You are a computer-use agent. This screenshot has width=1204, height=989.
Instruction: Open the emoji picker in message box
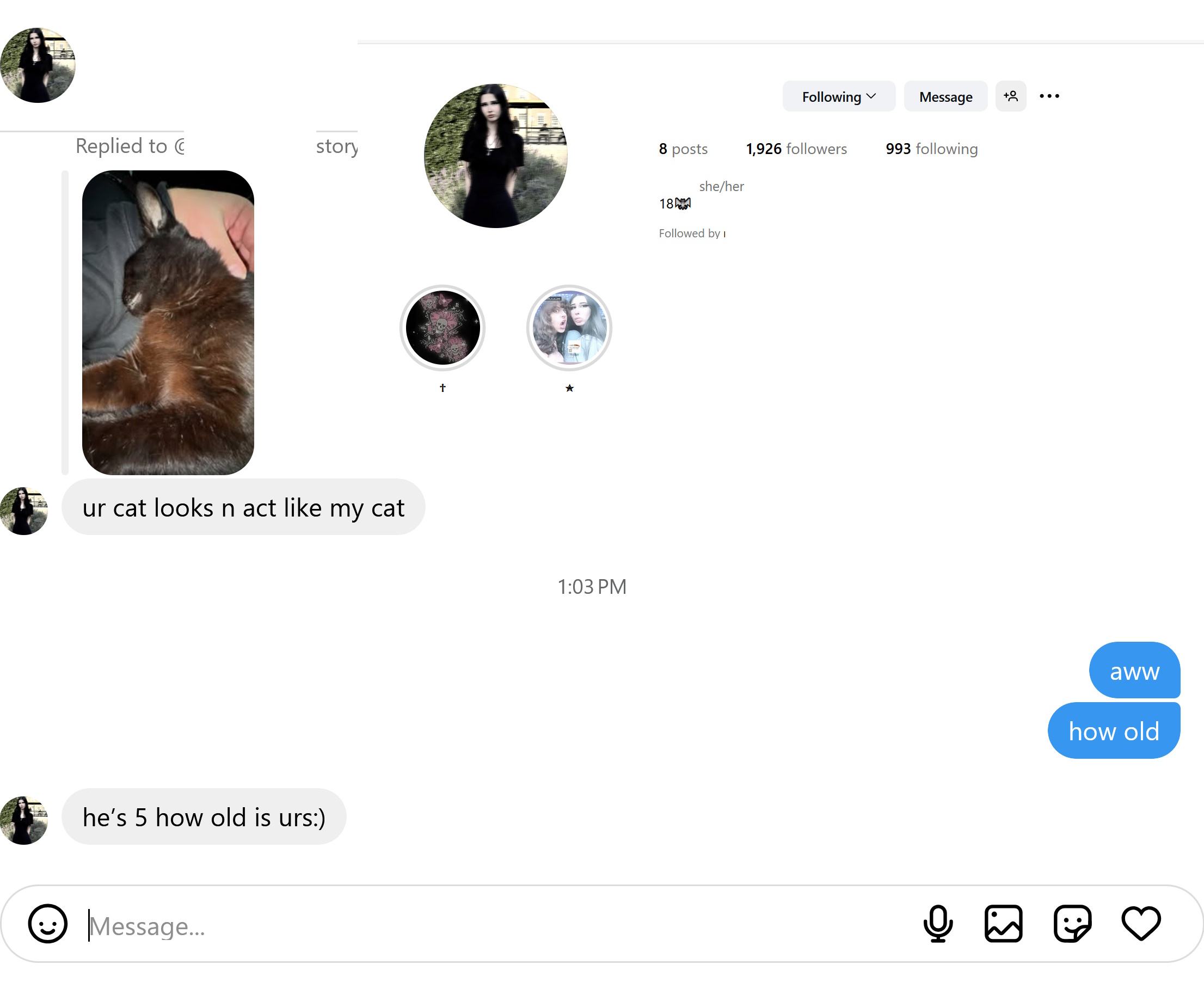48,924
